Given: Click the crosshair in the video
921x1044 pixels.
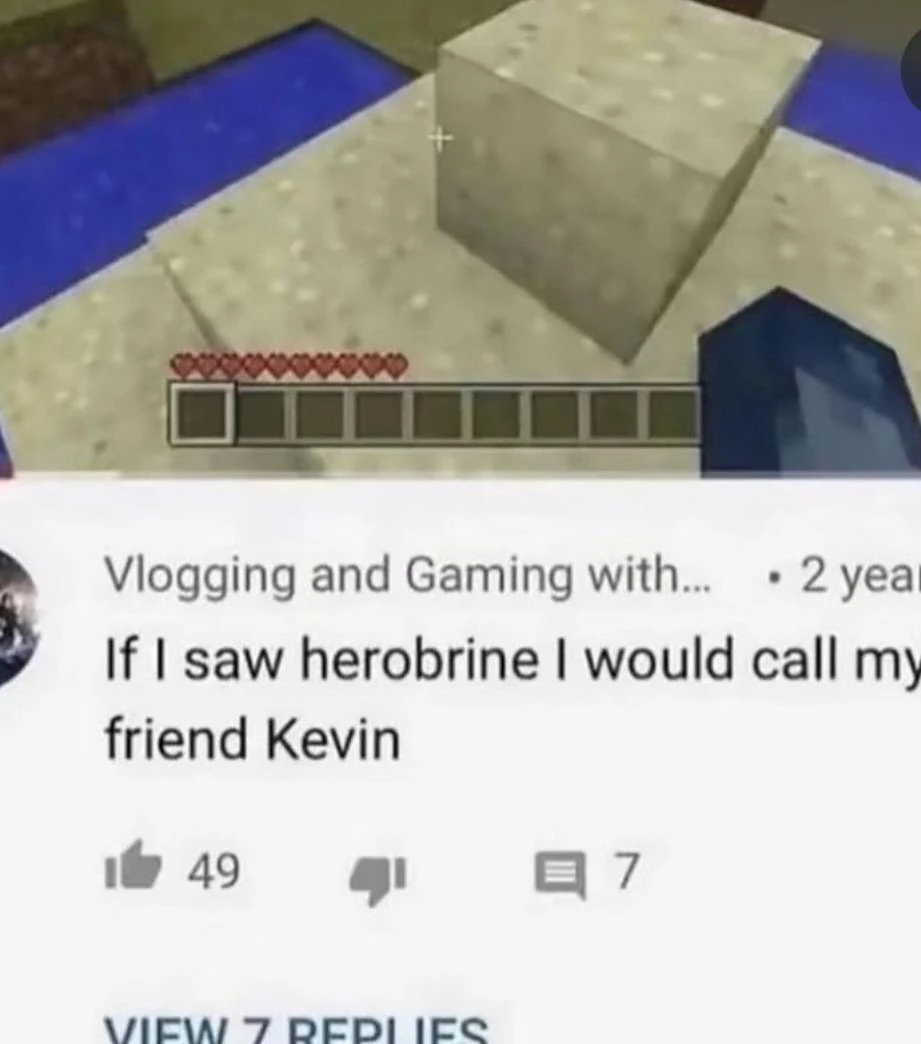Looking at the screenshot, I should 439,138.
